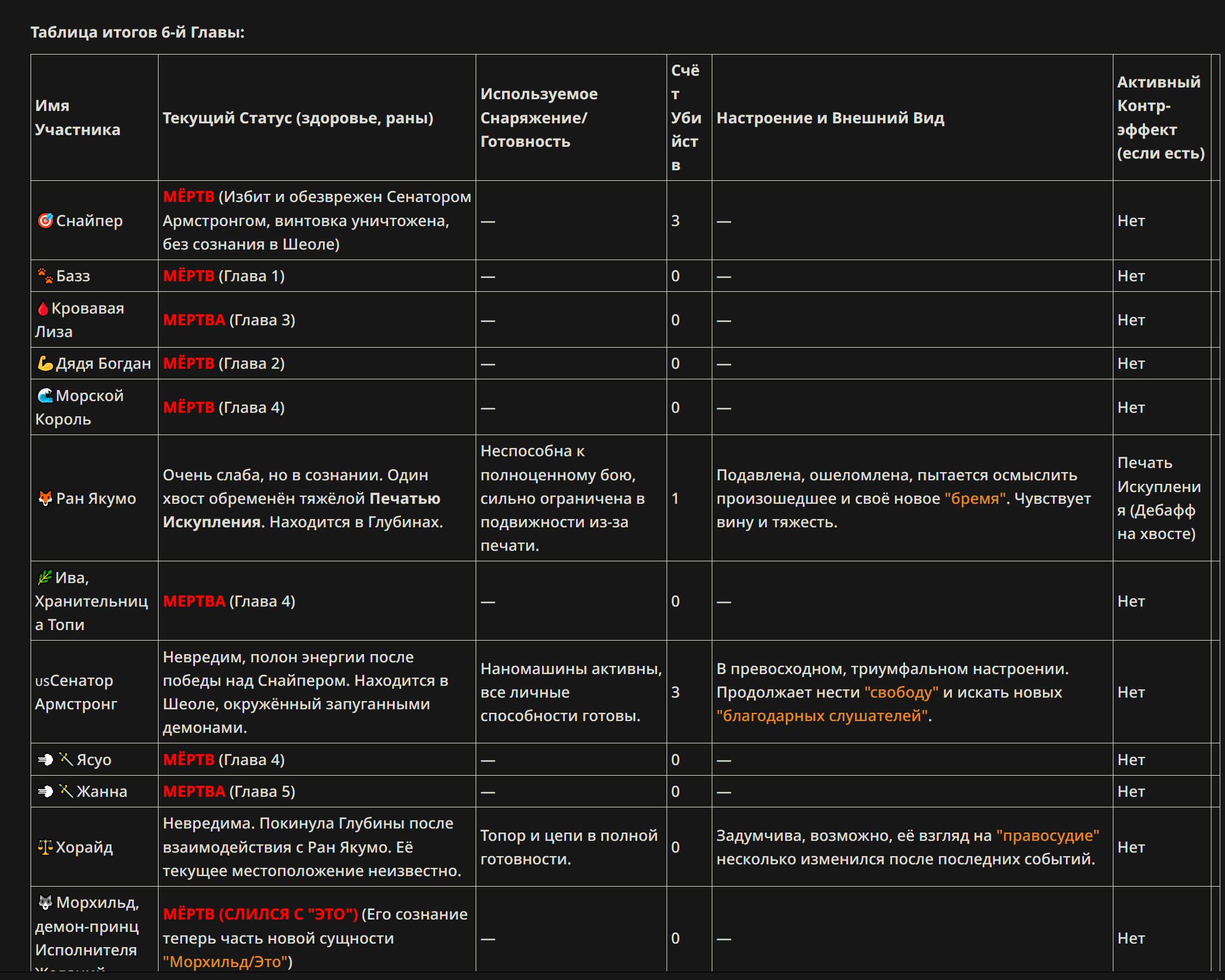The height and width of the screenshot is (980, 1225).
Task: Click the status МЕРТВА (Глава 3)
Action: point(229,319)
